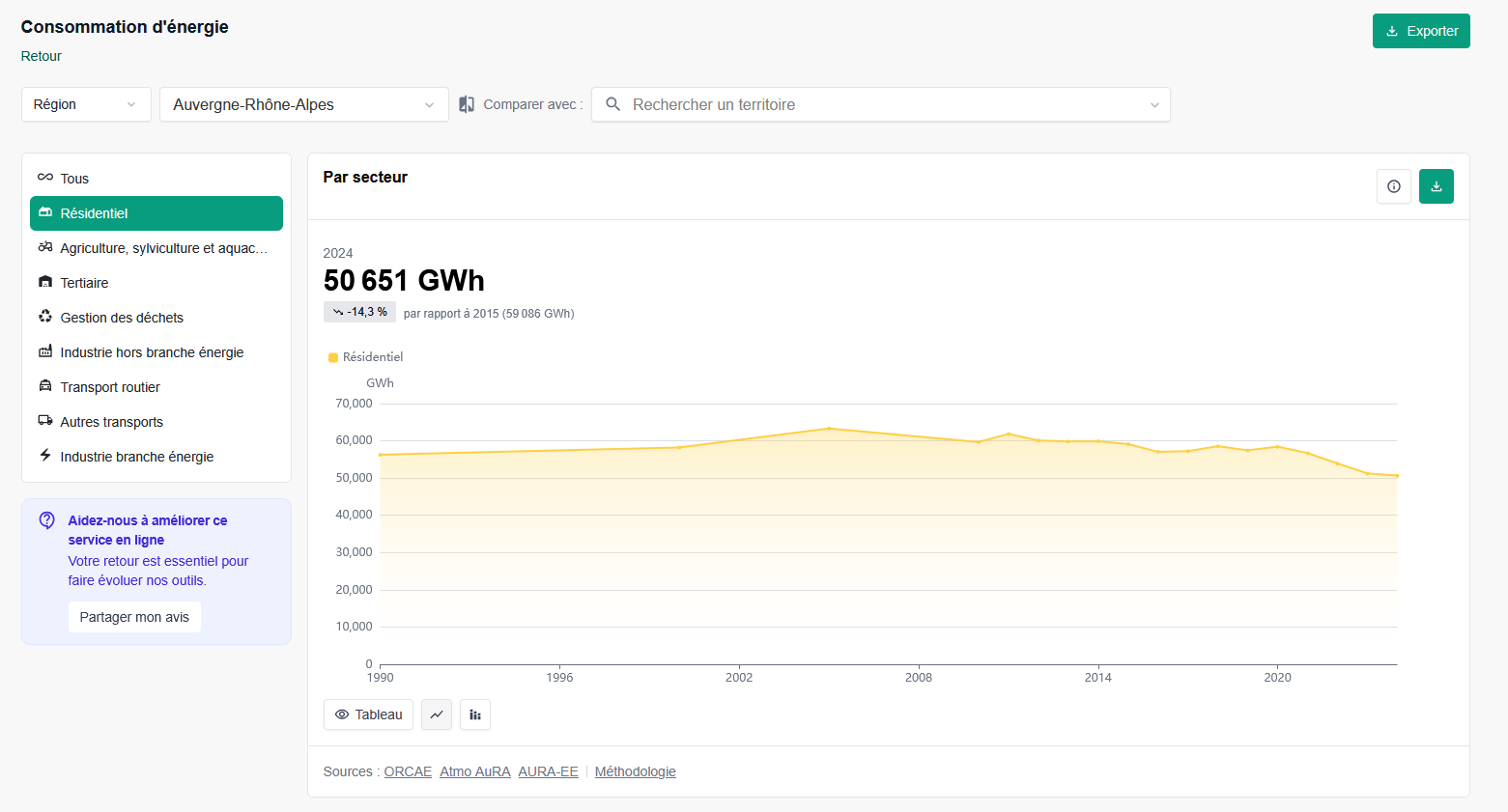Open the Région type dropdown

point(86,104)
